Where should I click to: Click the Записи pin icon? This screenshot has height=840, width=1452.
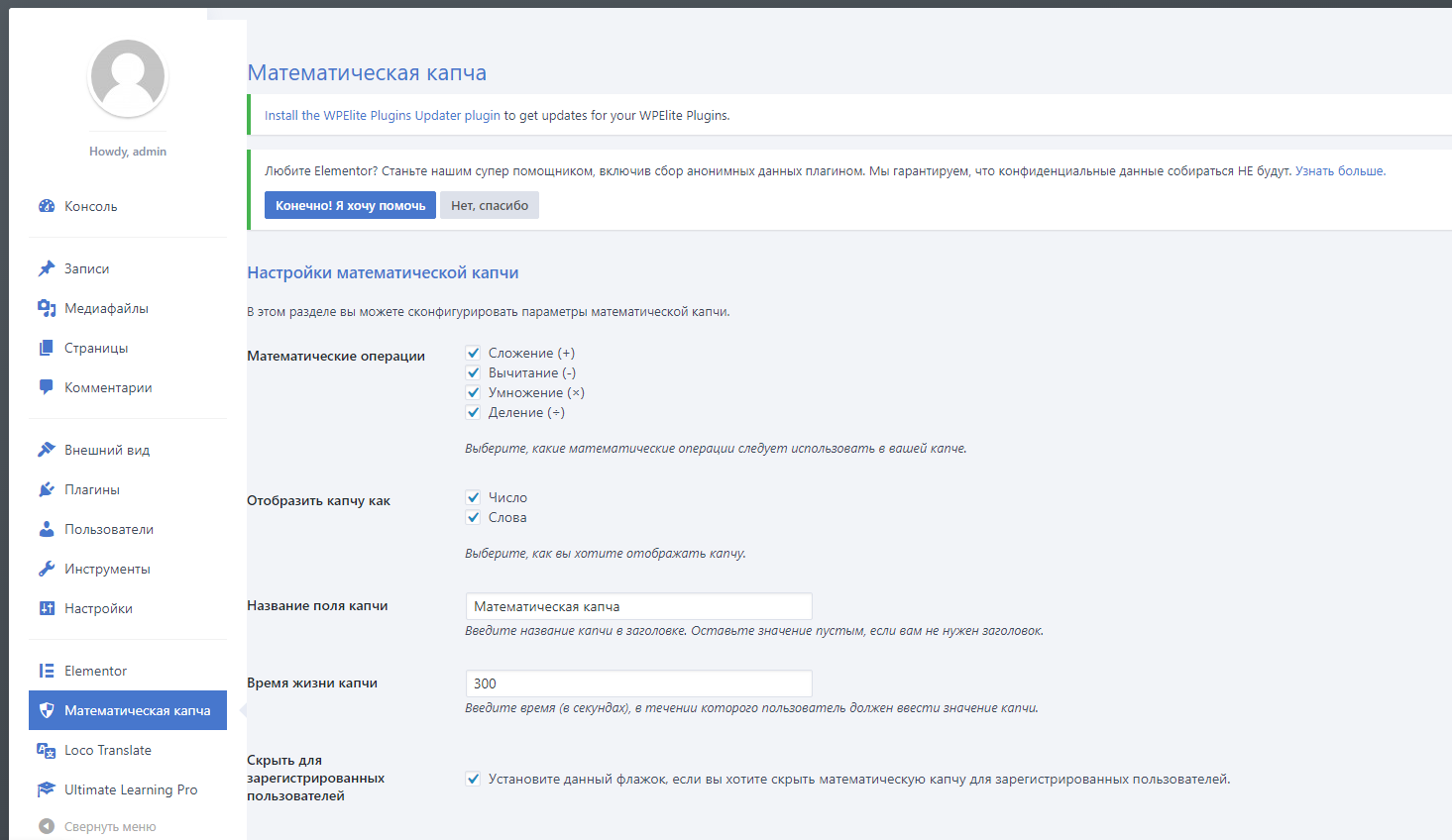47,268
